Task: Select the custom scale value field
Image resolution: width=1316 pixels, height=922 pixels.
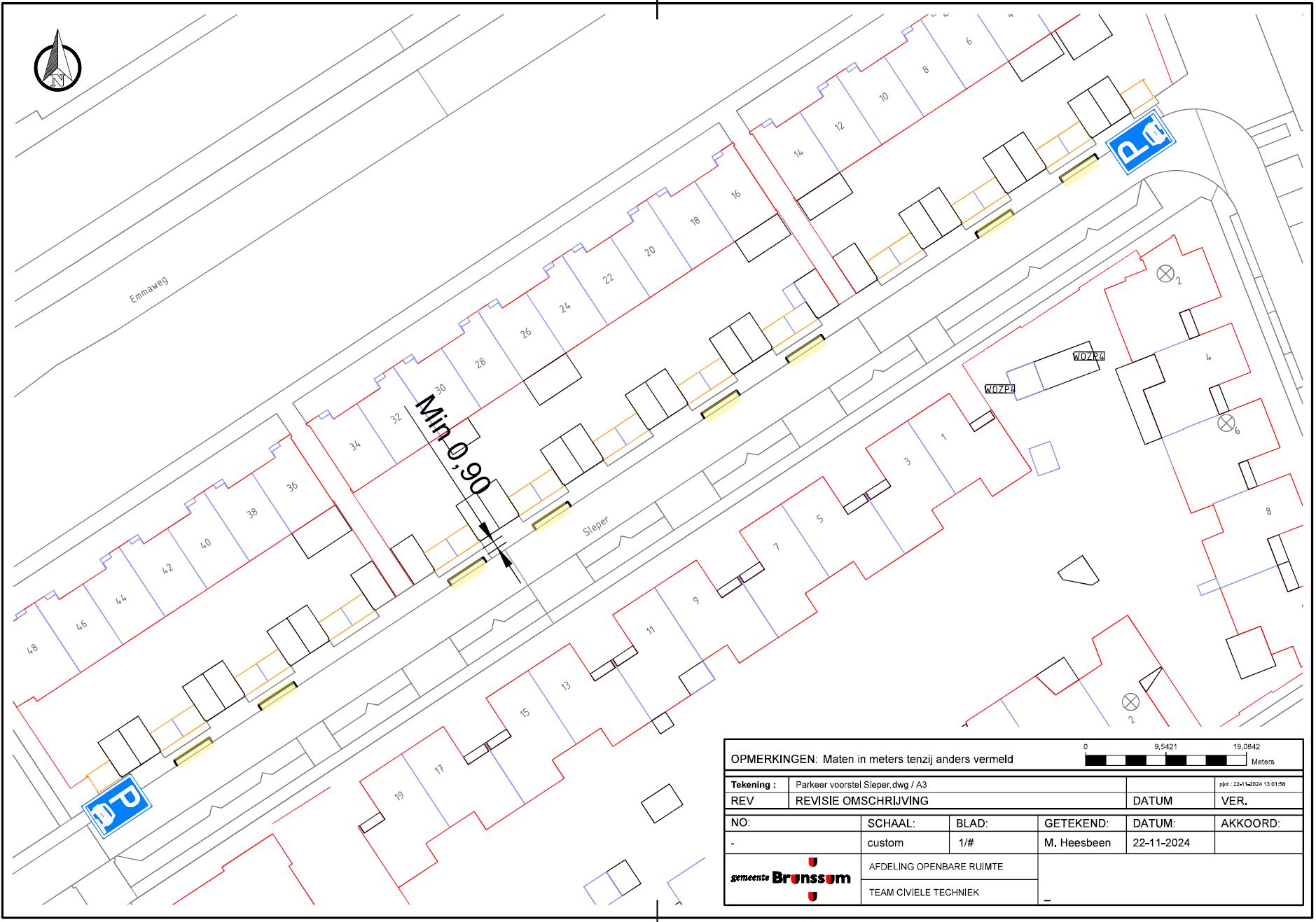Action: (x=885, y=843)
